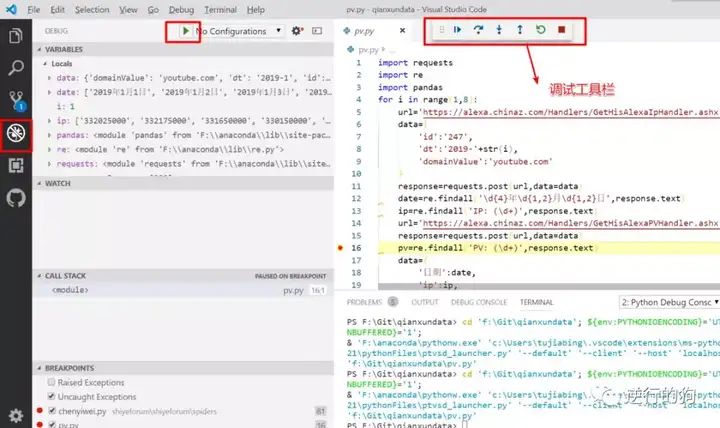Open the Debug view in the activity bar
720x428 pixels.
click(16, 134)
